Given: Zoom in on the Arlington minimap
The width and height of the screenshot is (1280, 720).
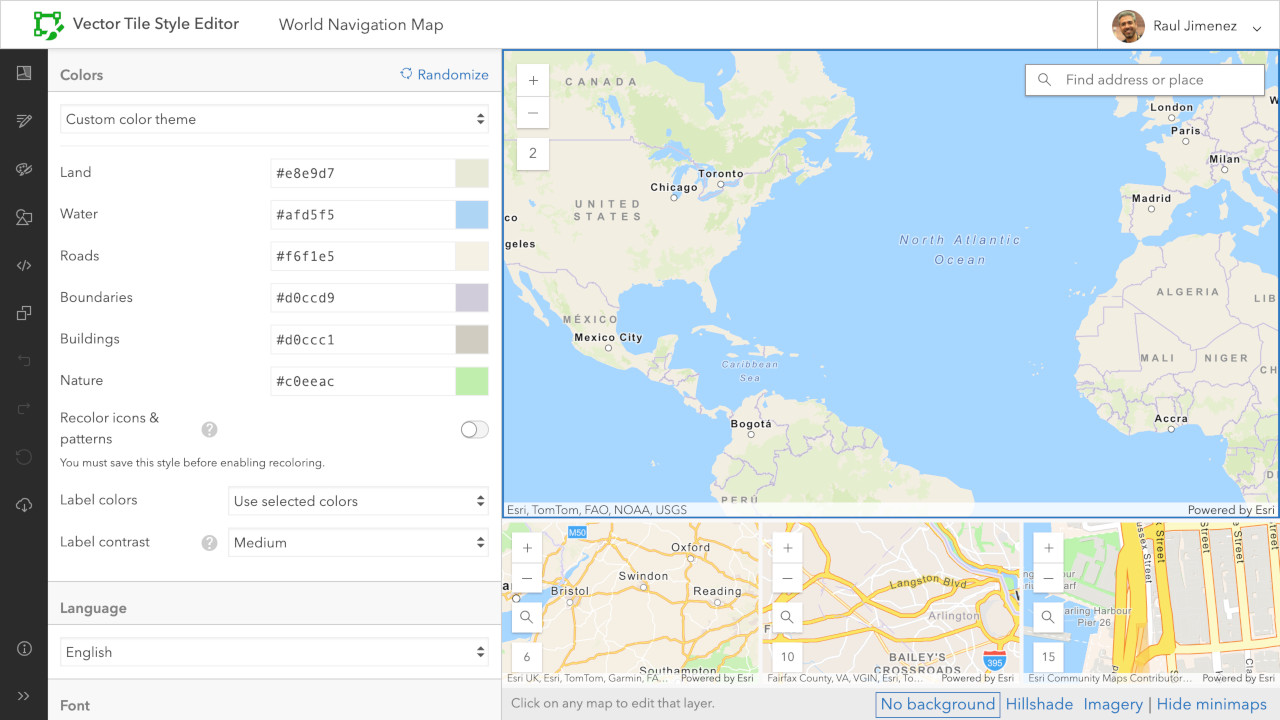Looking at the screenshot, I should coord(787,548).
